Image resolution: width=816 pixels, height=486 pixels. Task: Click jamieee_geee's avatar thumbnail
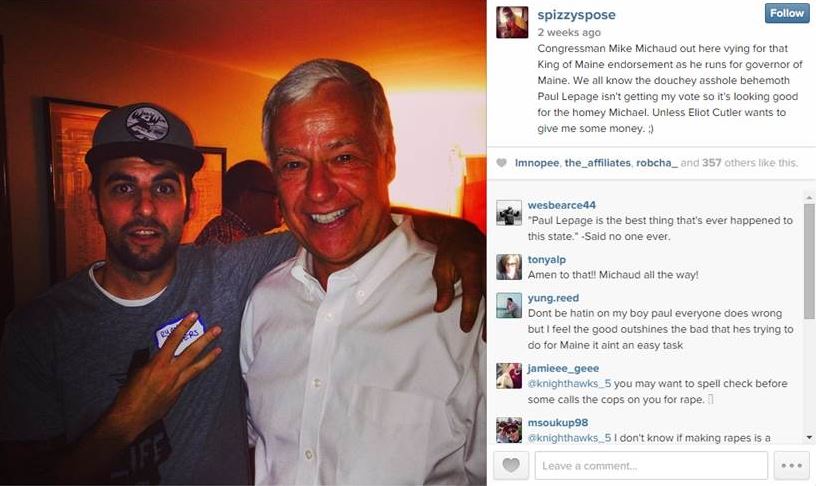click(509, 376)
